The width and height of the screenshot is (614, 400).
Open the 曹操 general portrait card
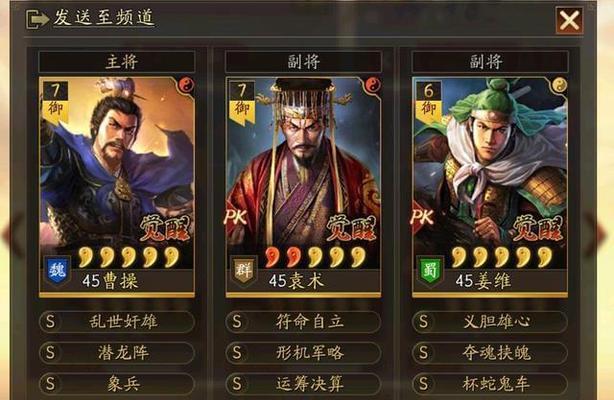coord(117,186)
